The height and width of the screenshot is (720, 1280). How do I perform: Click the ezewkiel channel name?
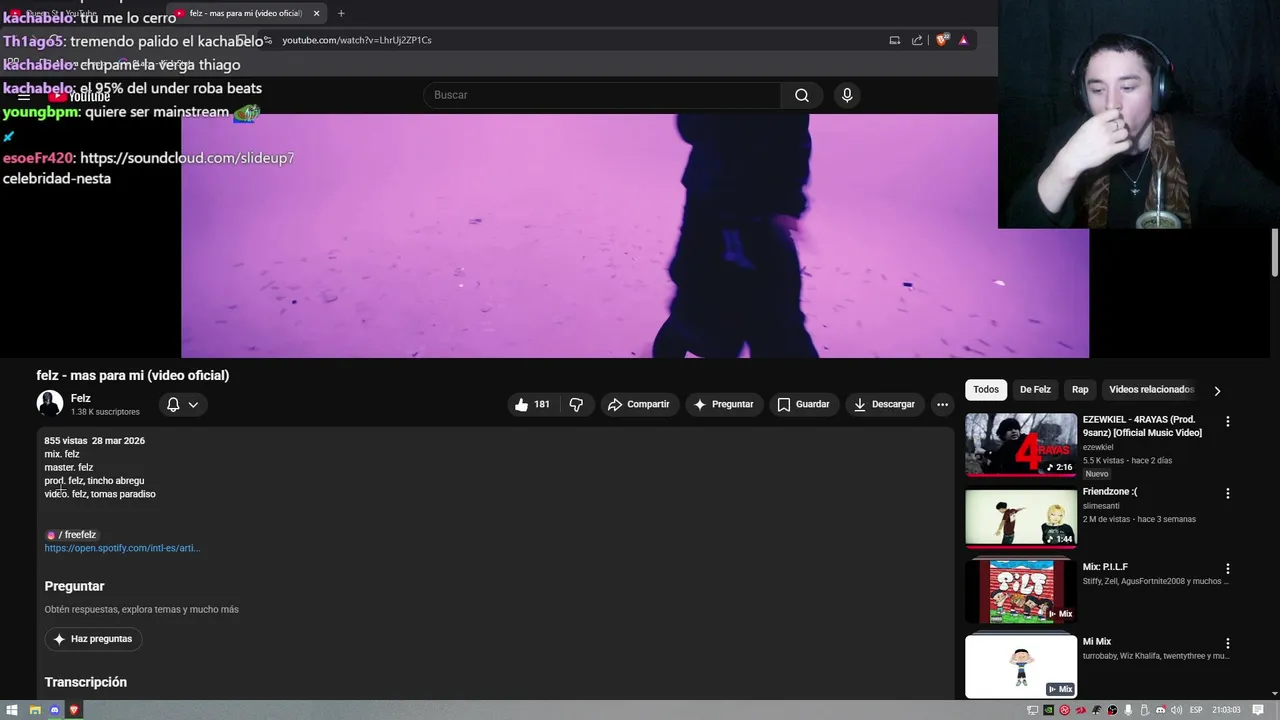(x=1098, y=447)
